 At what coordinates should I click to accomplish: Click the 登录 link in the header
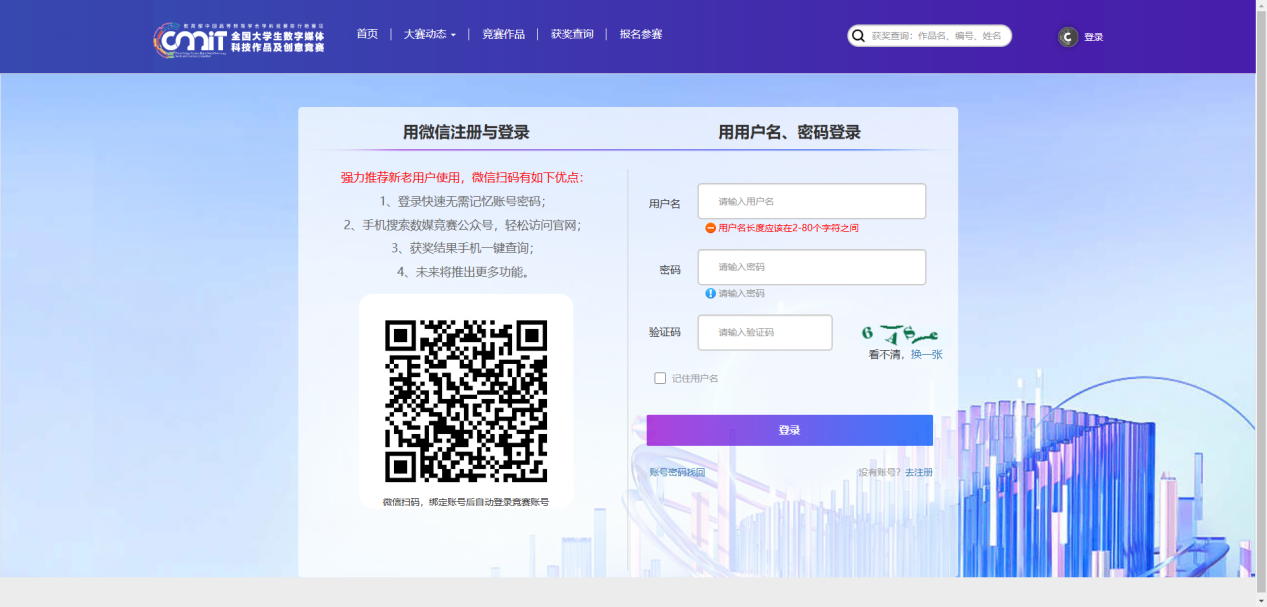point(1094,37)
